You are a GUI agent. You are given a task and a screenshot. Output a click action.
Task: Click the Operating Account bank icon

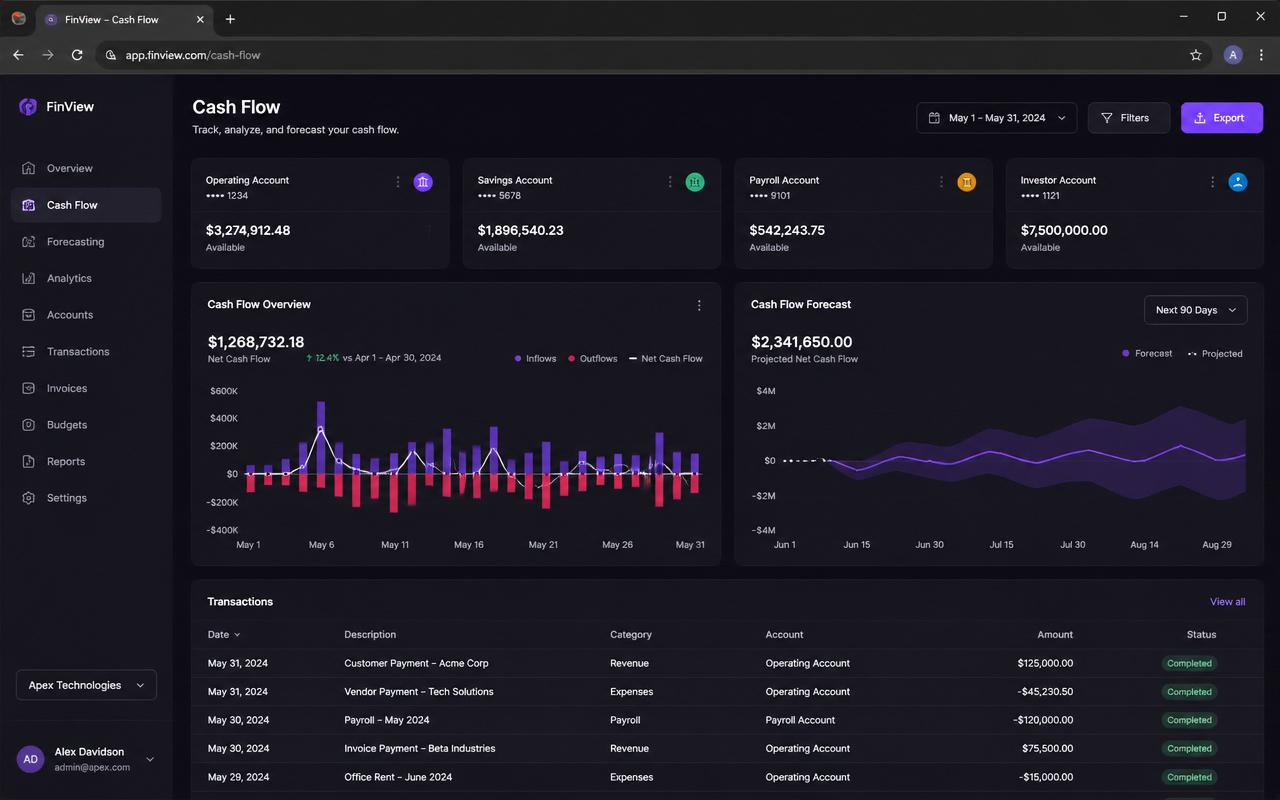click(423, 182)
